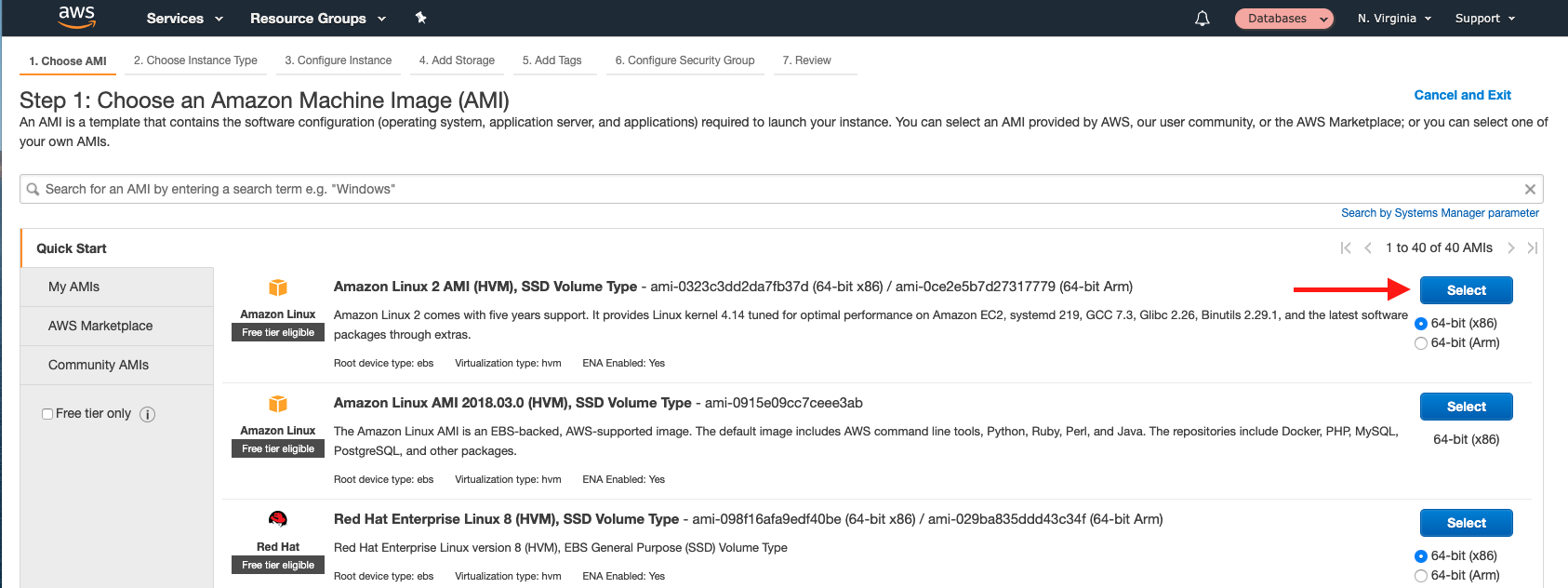
Task: Switch to 6. Configure Security Group step
Action: pyautogui.click(x=684, y=60)
